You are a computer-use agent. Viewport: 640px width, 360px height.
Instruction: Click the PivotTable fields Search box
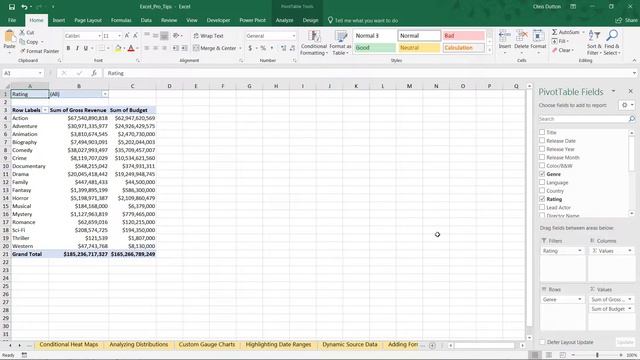coord(584,119)
